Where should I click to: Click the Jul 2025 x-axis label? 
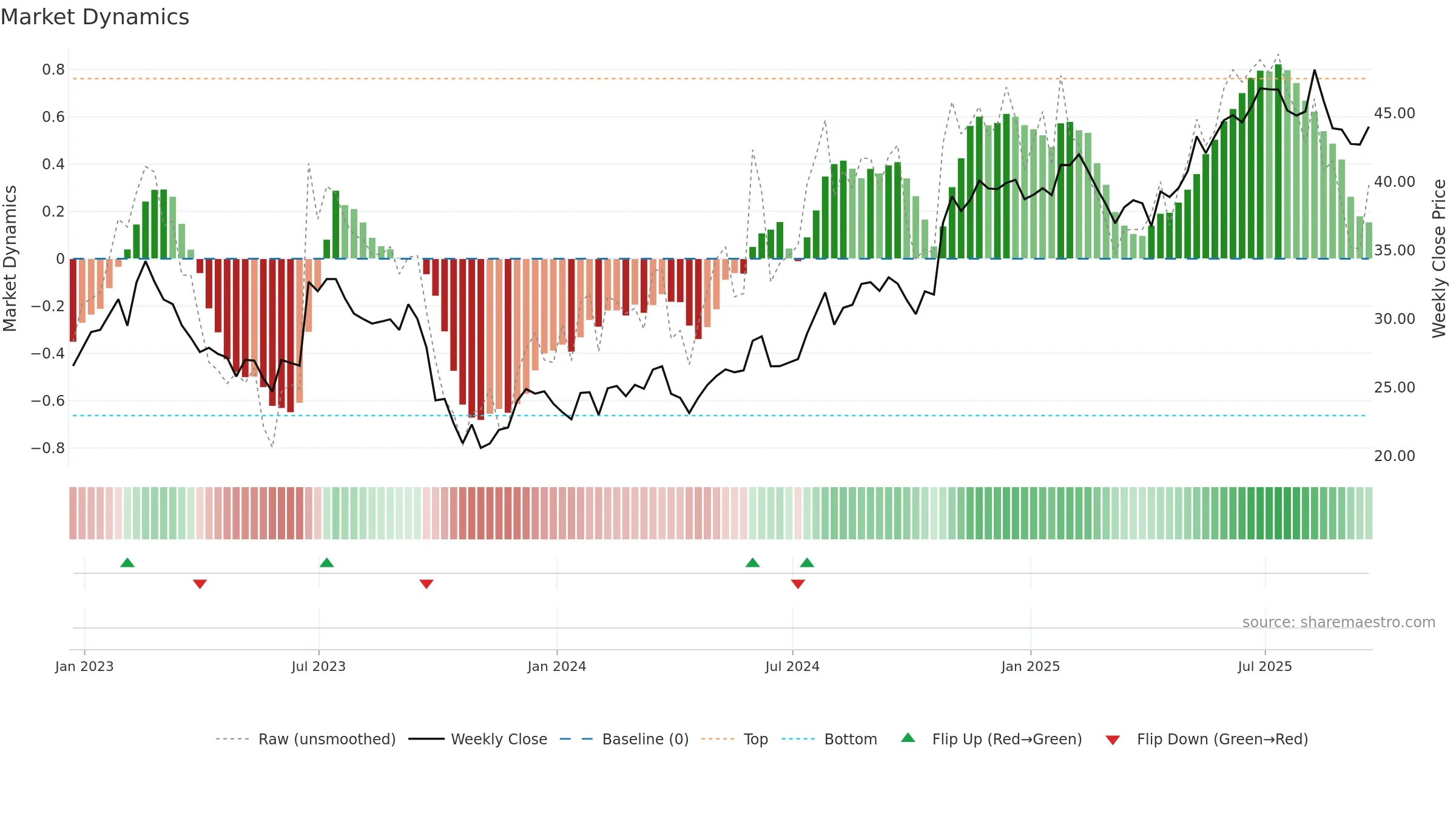point(1265,666)
